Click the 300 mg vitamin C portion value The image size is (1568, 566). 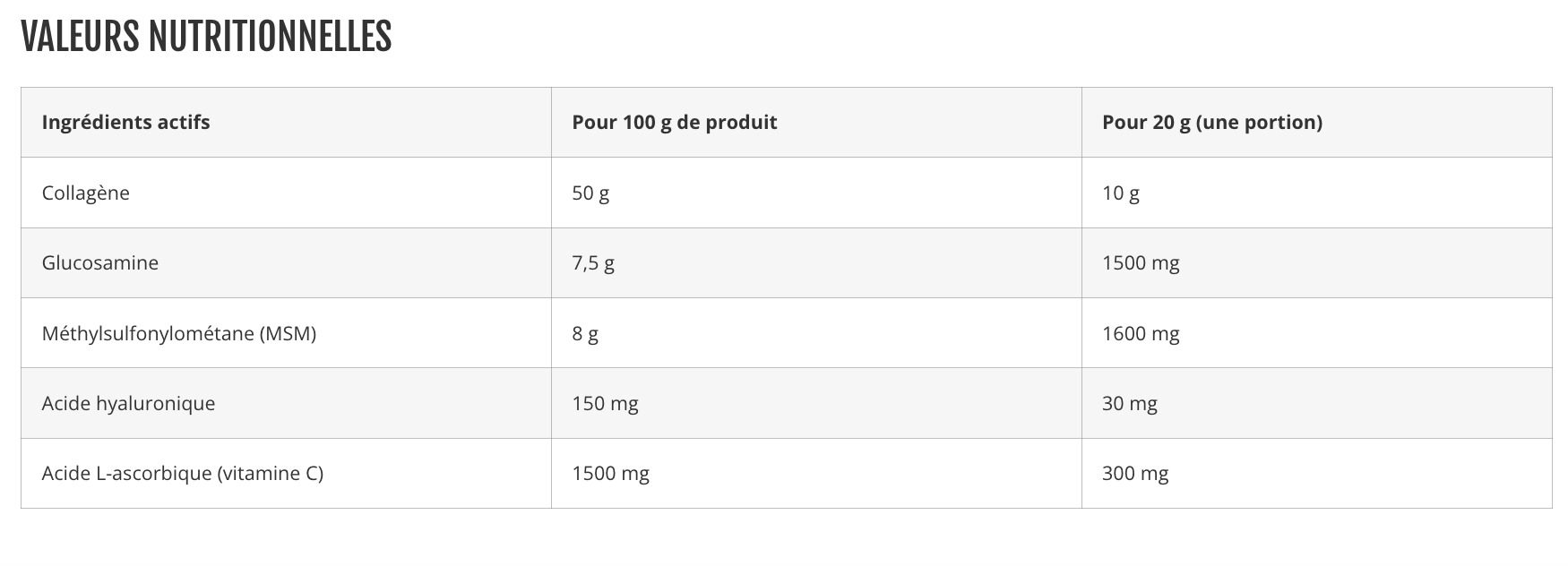click(1135, 474)
